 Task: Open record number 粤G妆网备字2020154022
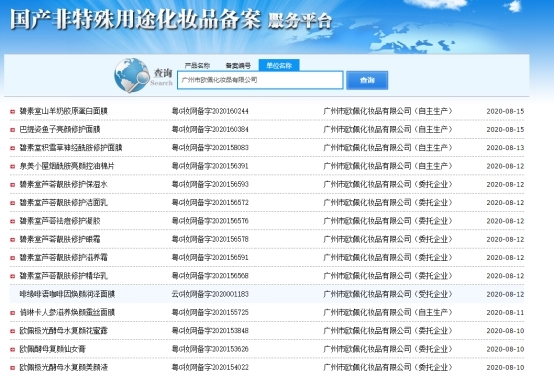coord(210,367)
